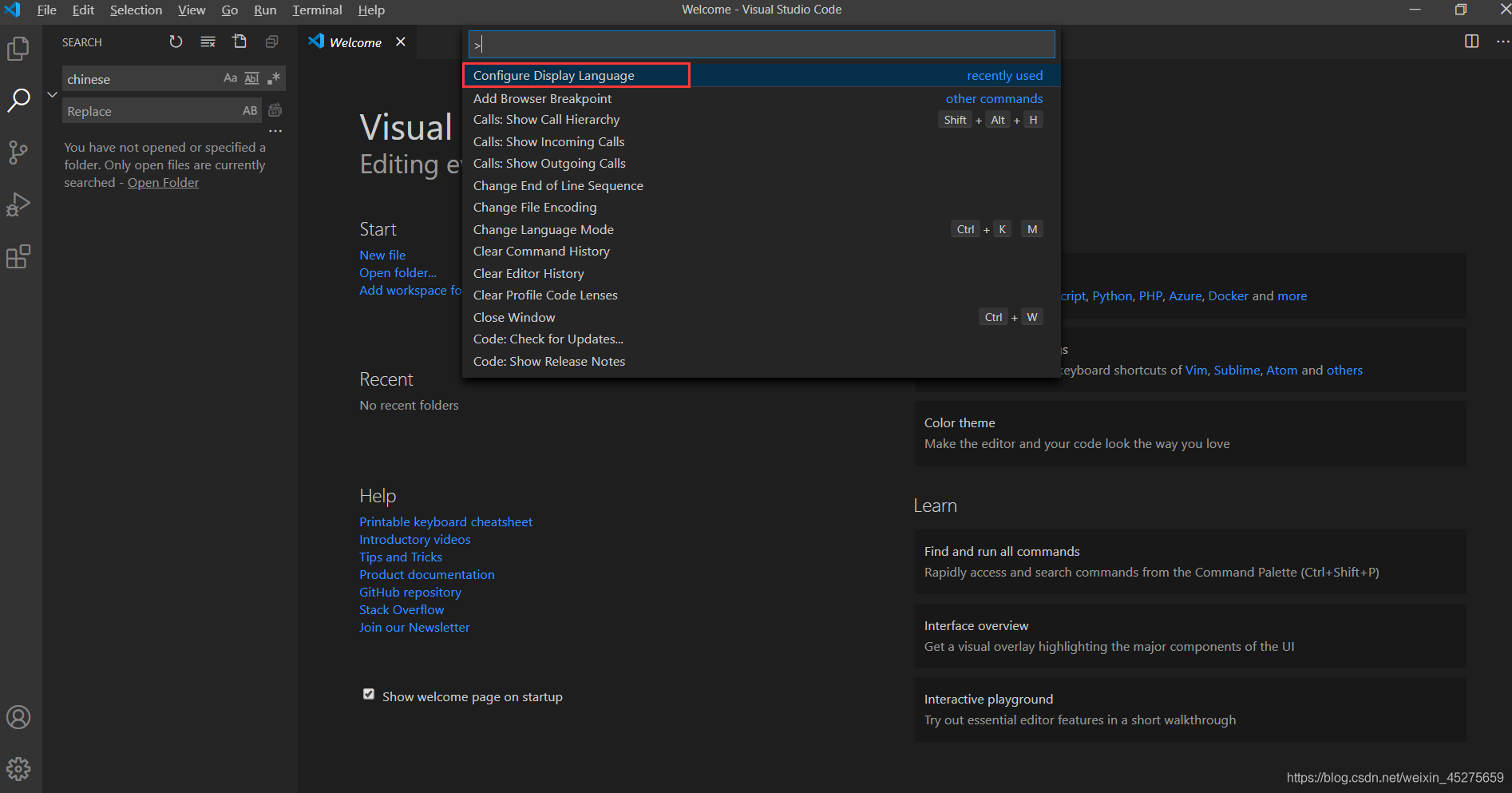The height and width of the screenshot is (793, 1512).
Task: Refresh the search results
Action: coord(176,42)
